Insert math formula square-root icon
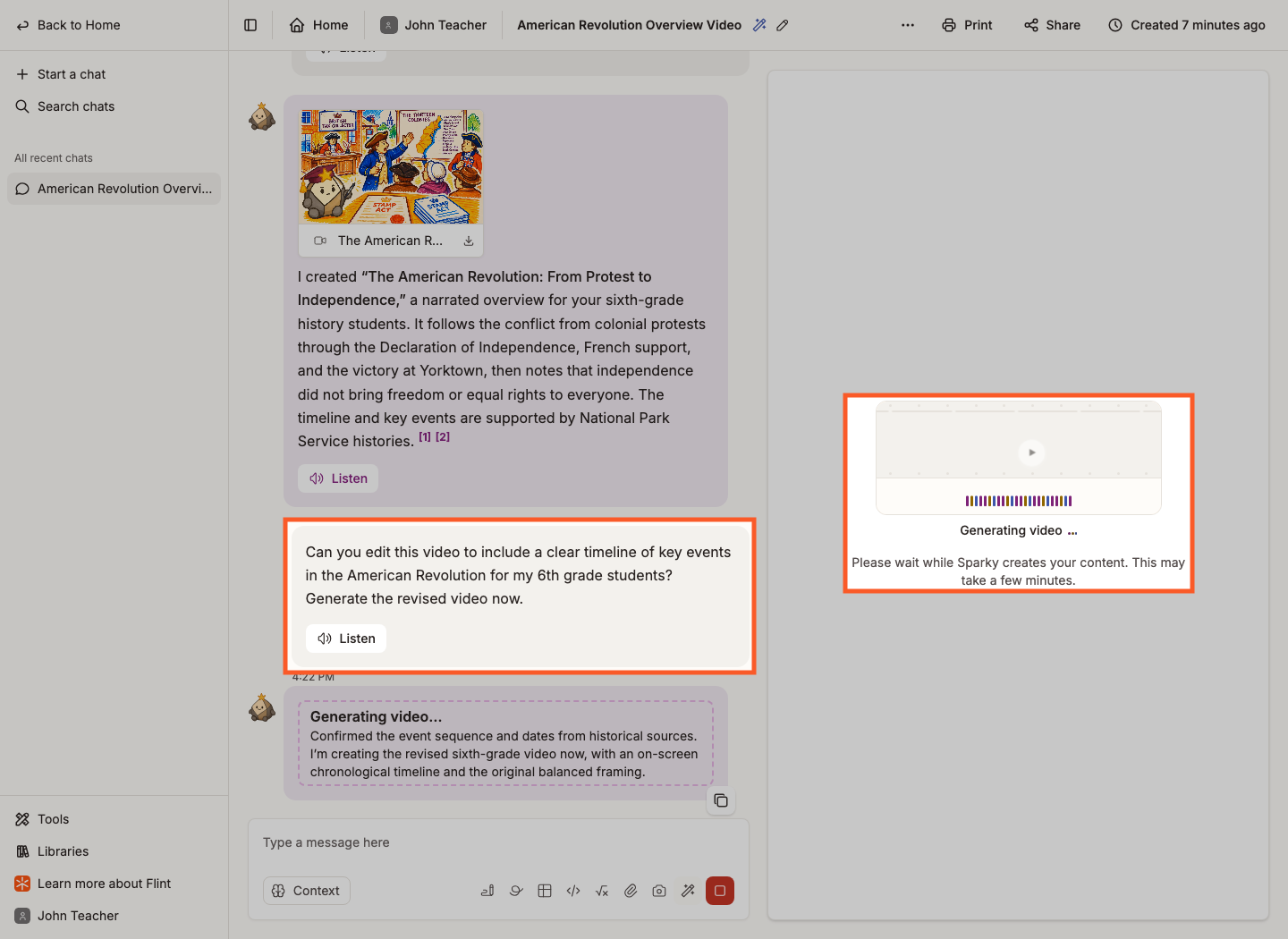The image size is (1288, 939). [x=602, y=891]
